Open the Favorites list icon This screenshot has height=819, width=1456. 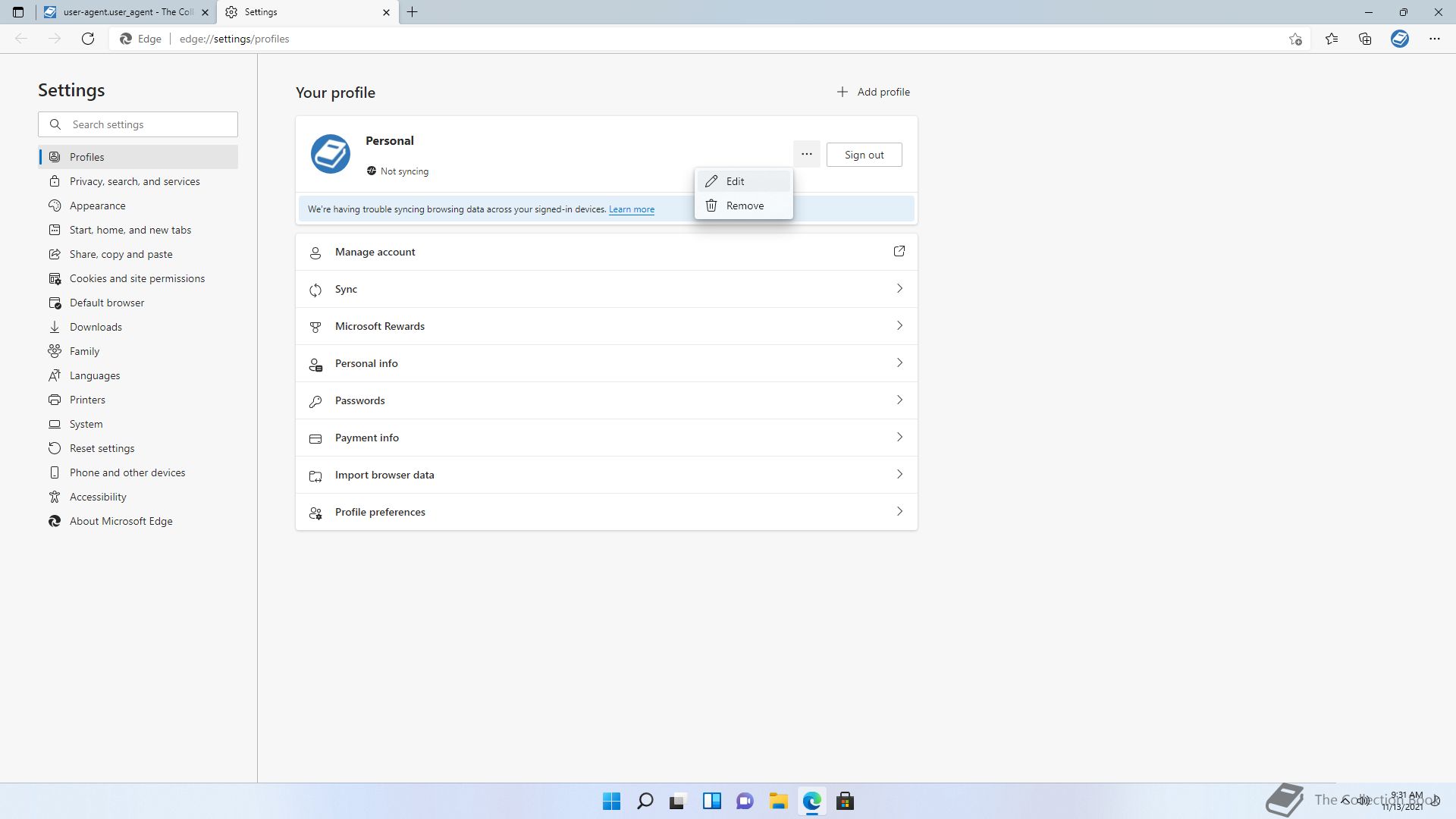(1332, 39)
